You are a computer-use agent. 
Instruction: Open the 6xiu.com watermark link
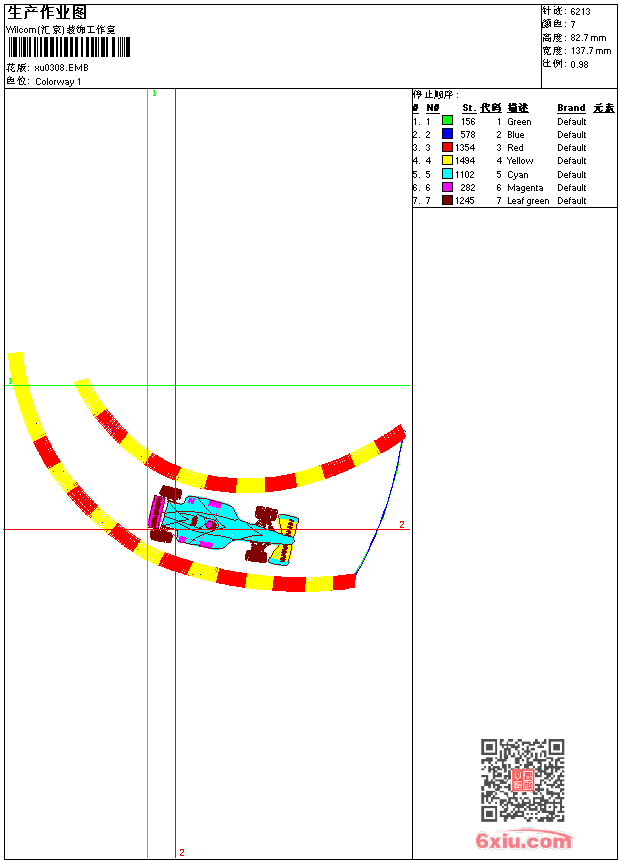(x=524, y=840)
